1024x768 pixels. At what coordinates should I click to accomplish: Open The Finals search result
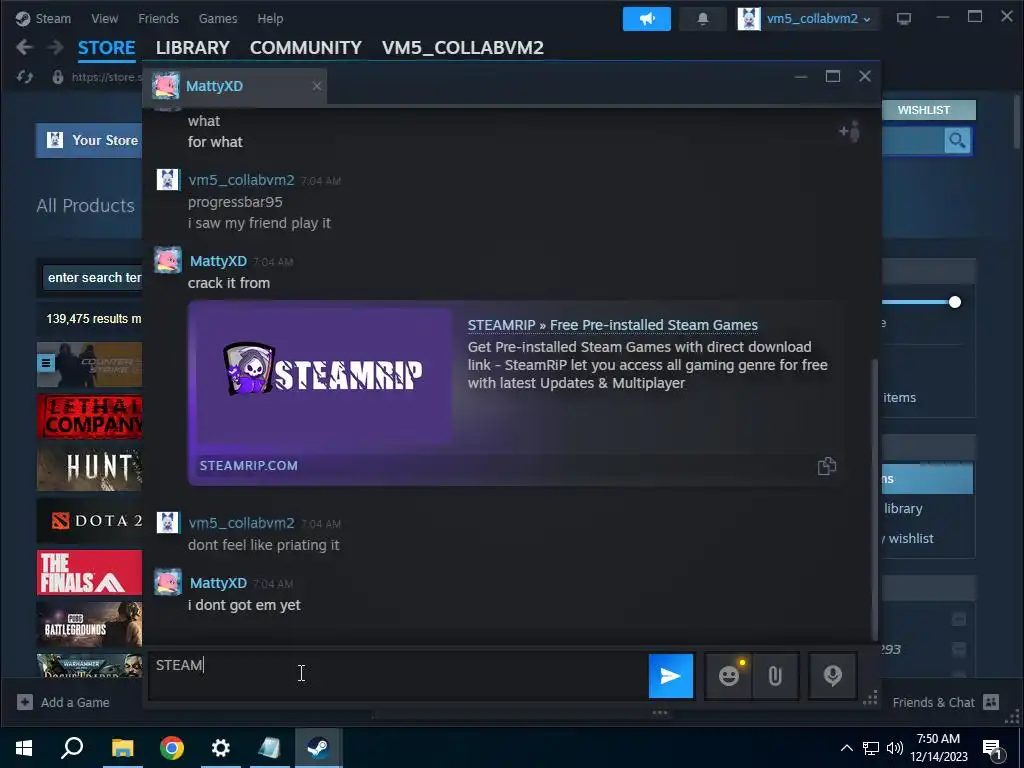tap(89, 573)
